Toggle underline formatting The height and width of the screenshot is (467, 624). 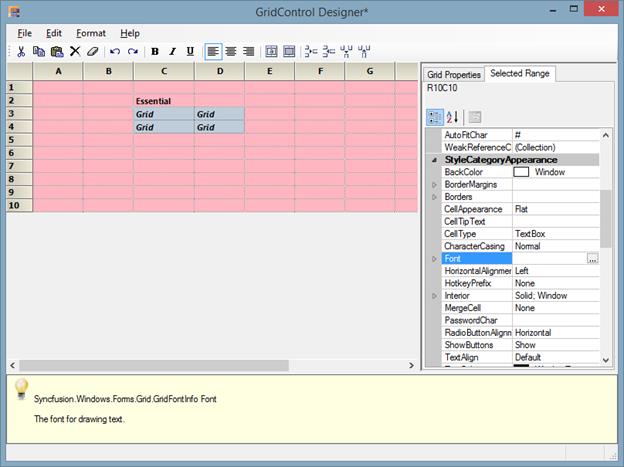click(x=190, y=51)
